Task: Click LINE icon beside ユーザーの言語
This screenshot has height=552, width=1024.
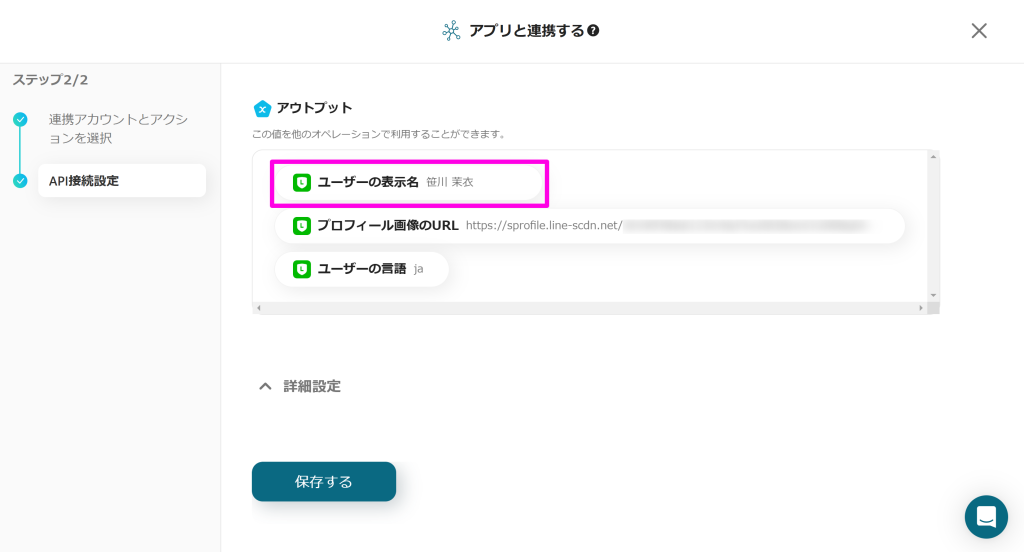Action: coord(302,269)
